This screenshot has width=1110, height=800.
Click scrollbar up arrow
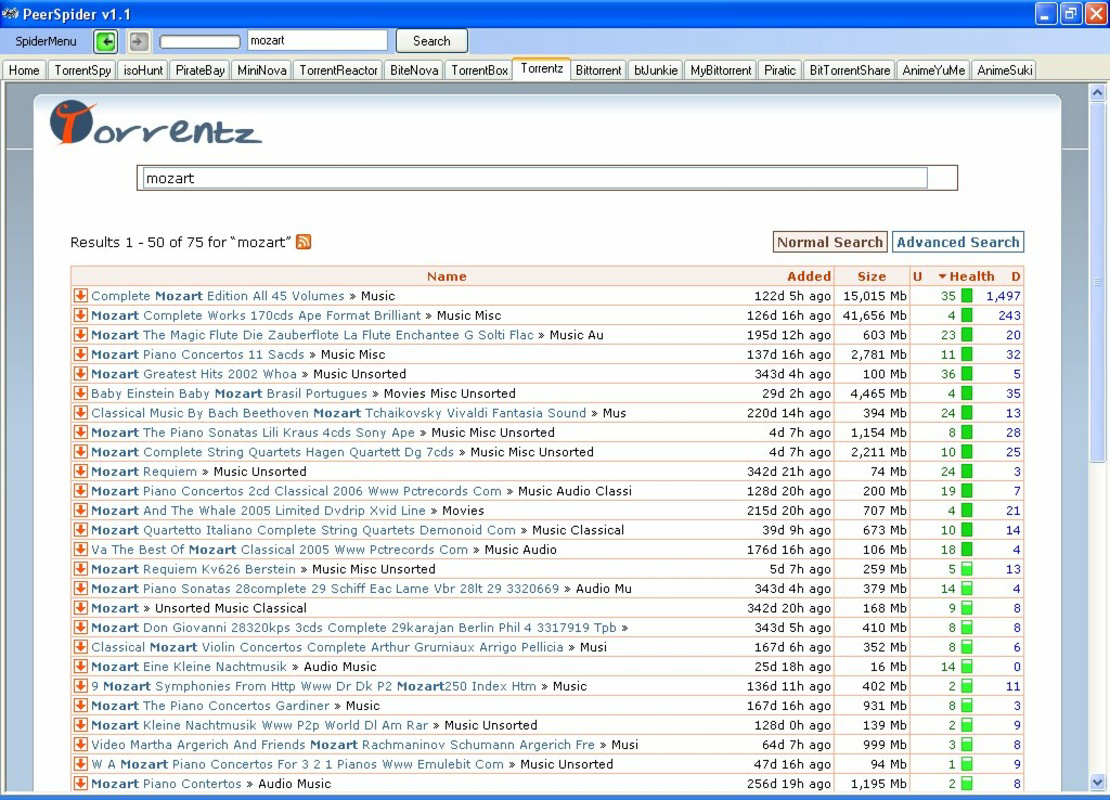pos(1097,93)
